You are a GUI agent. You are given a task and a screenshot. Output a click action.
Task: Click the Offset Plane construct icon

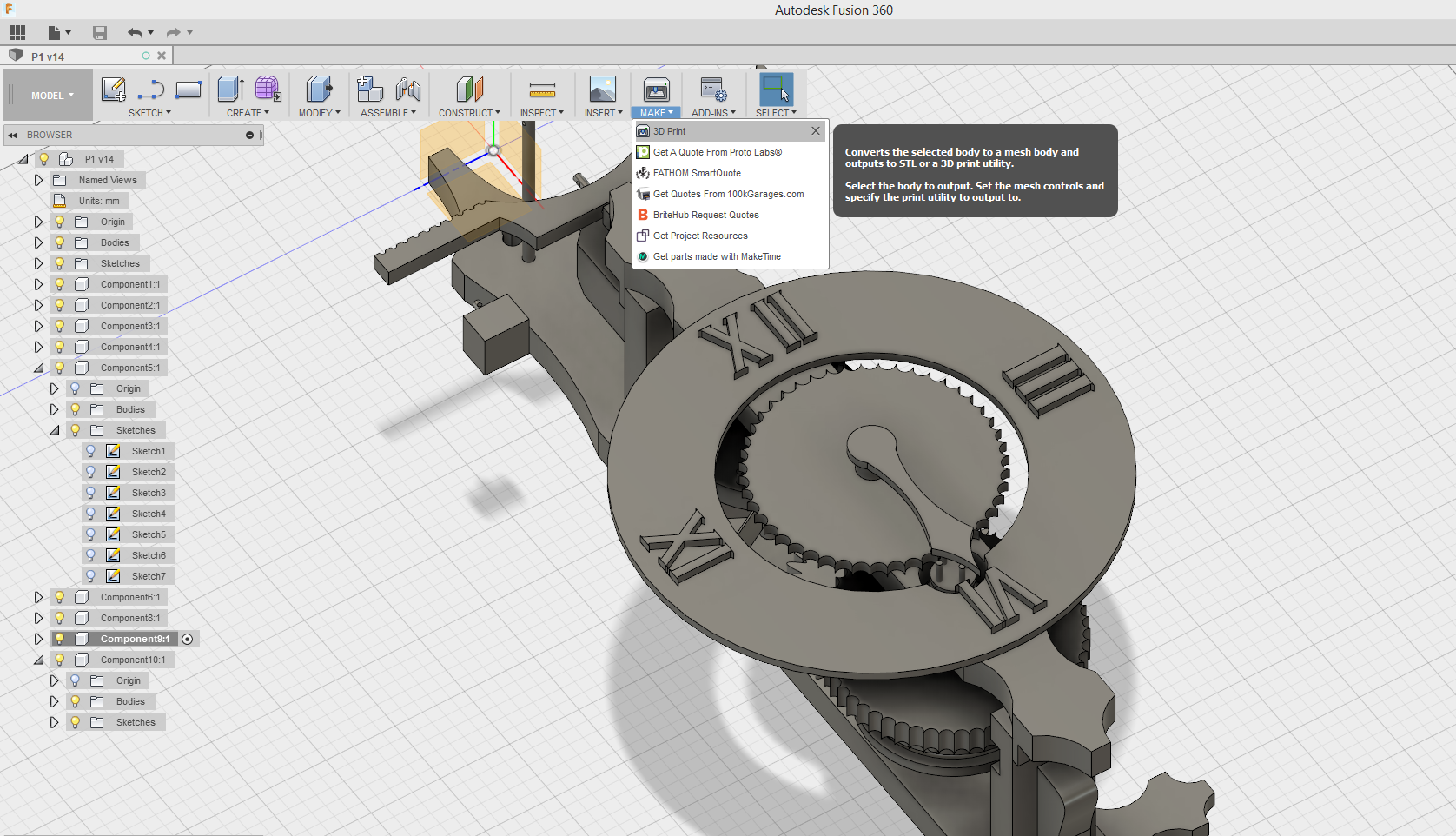point(469,89)
